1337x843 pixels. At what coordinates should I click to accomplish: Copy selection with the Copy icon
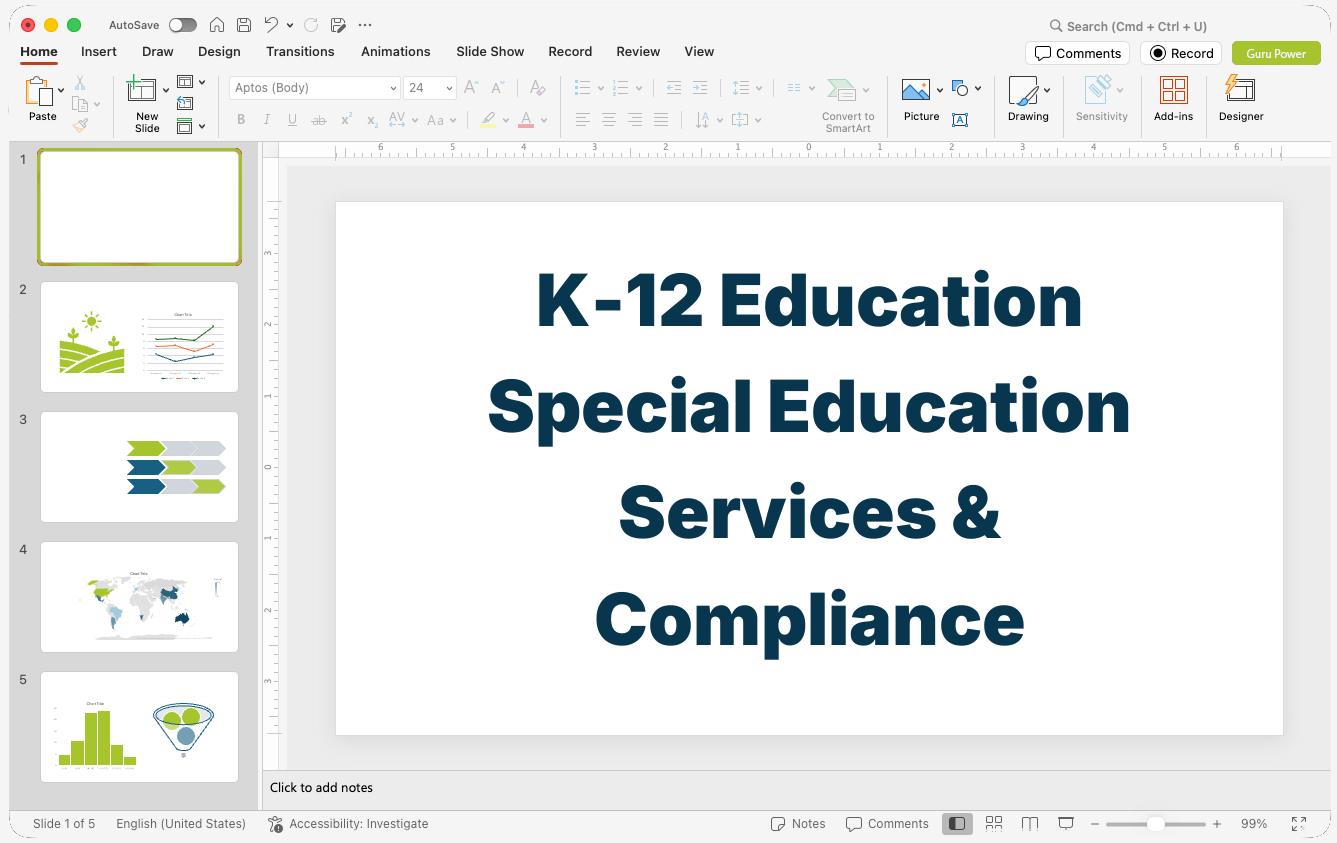80,104
